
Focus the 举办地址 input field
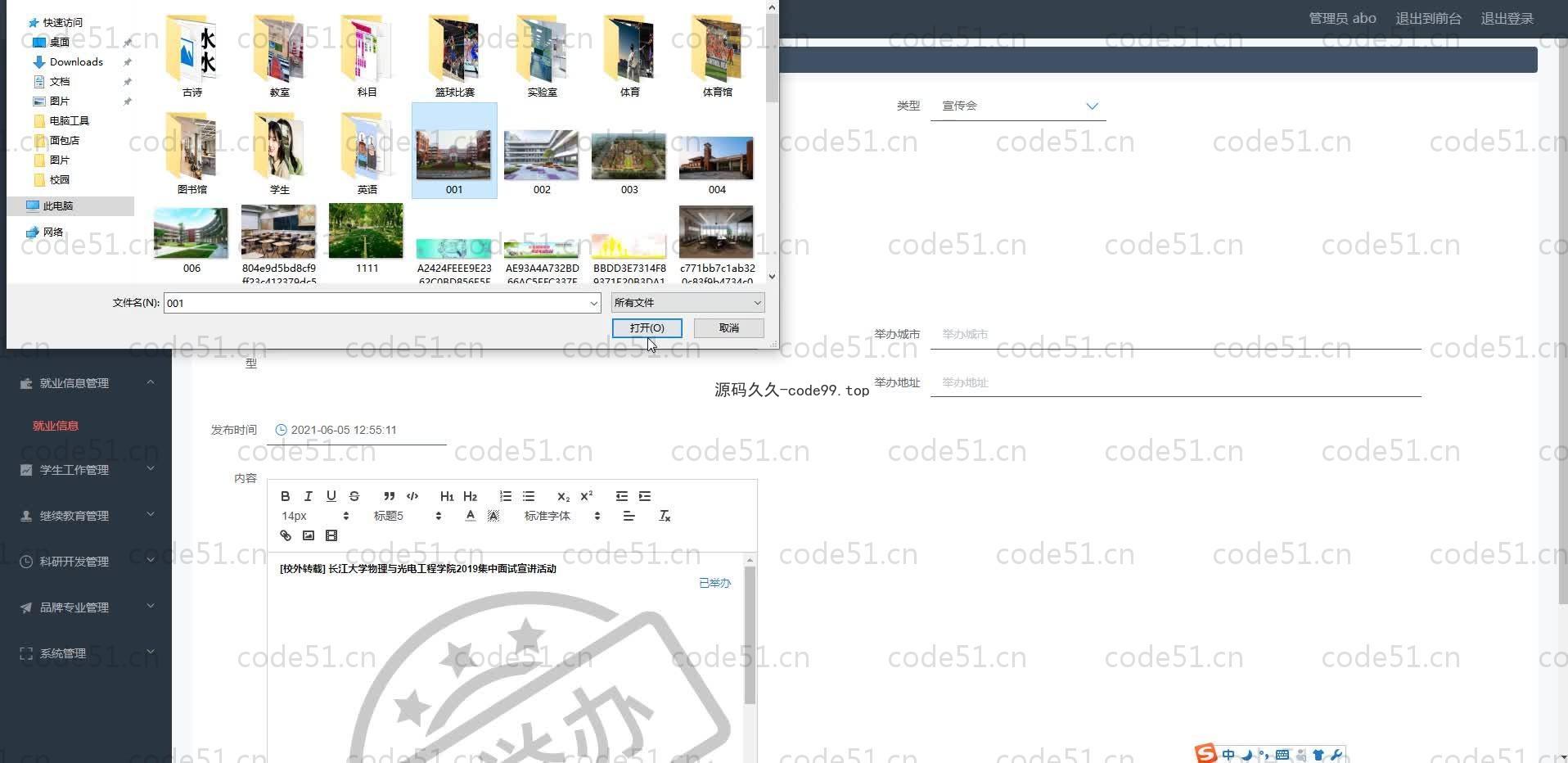(1175, 382)
